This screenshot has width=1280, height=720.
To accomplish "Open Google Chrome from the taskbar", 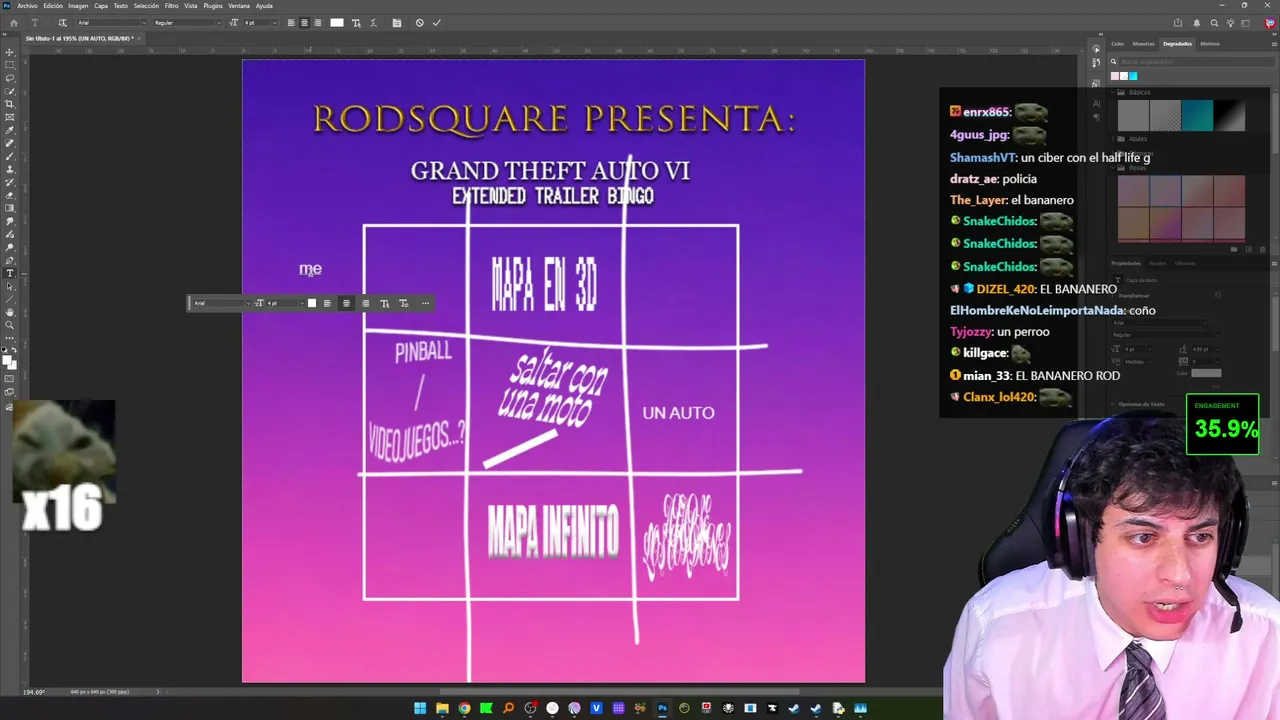I will tap(464, 709).
